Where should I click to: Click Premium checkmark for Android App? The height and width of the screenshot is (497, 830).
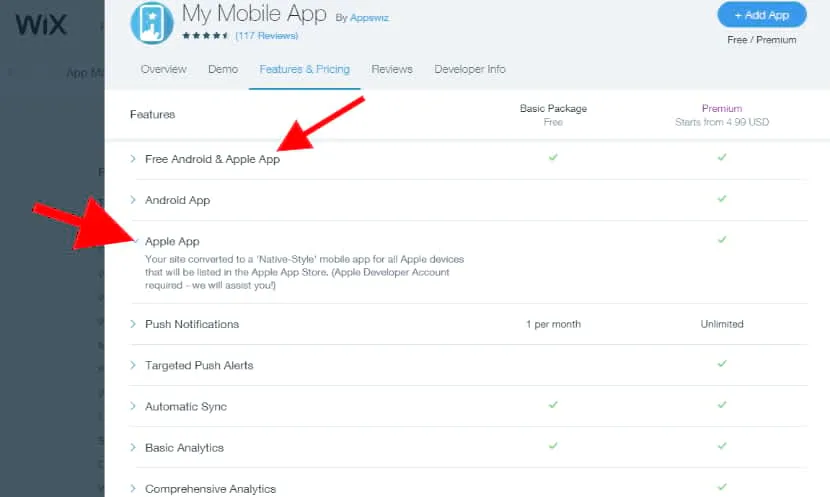[722, 198]
